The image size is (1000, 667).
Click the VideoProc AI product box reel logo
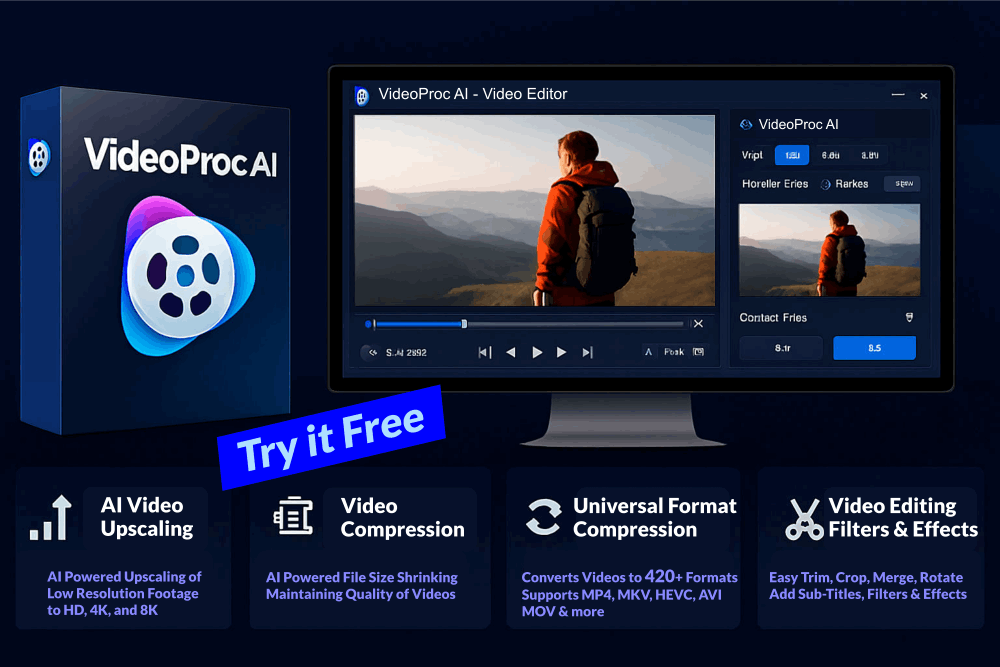point(188,275)
